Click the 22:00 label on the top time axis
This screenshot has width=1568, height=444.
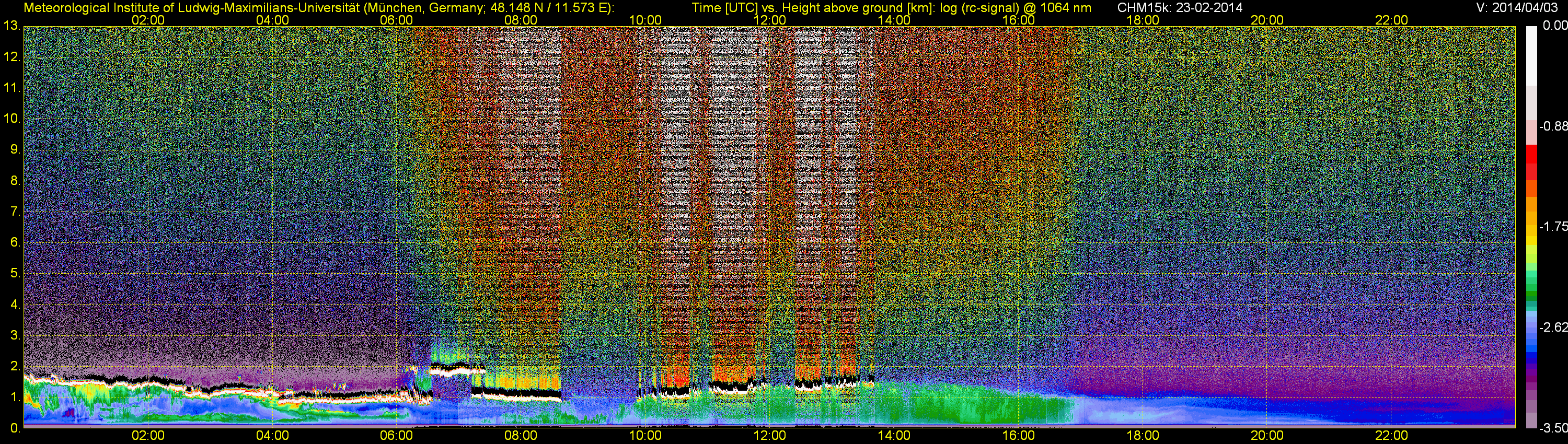click(x=1391, y=20)
